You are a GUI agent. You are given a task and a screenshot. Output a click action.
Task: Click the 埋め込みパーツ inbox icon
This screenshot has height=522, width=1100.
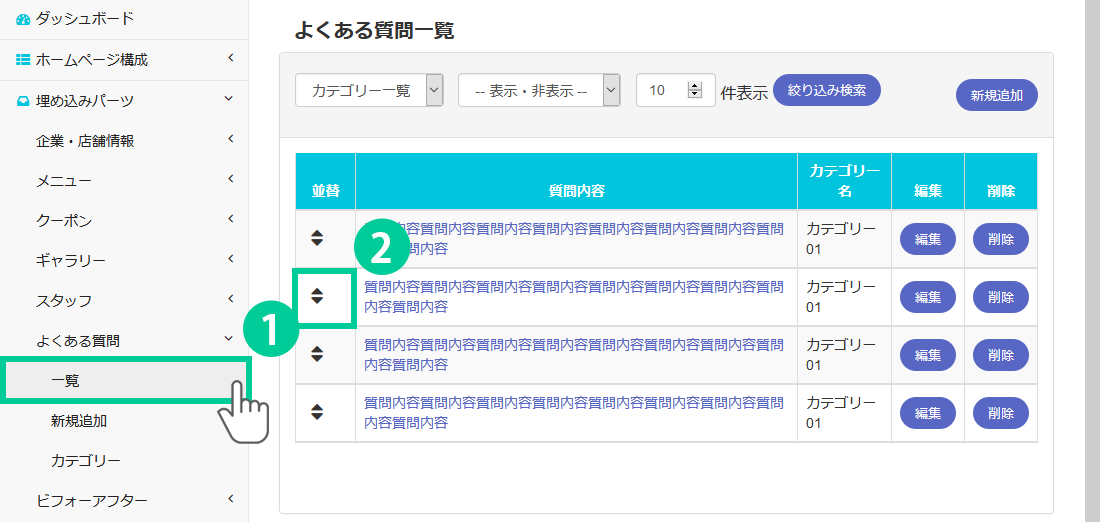[x=23, y=100]
